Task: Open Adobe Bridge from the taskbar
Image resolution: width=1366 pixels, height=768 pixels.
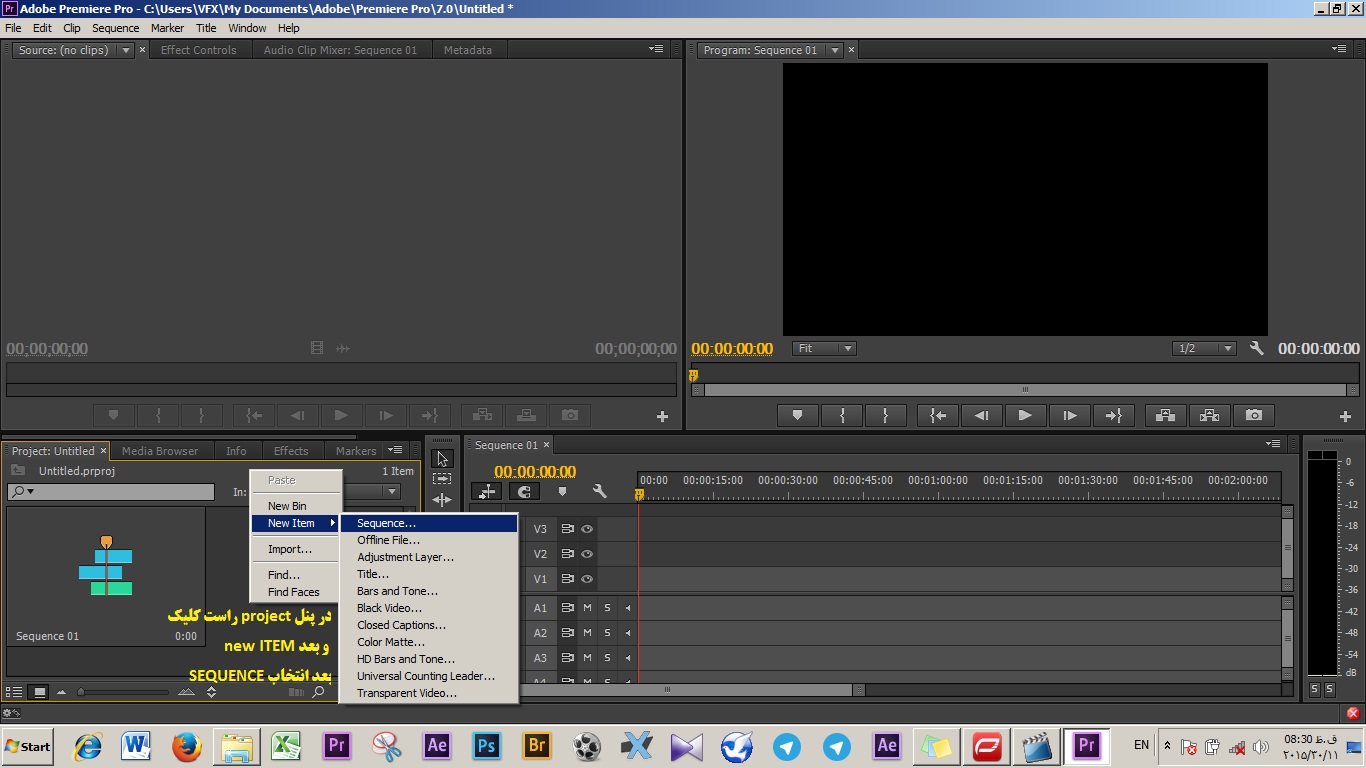Action: click(537, 746)
